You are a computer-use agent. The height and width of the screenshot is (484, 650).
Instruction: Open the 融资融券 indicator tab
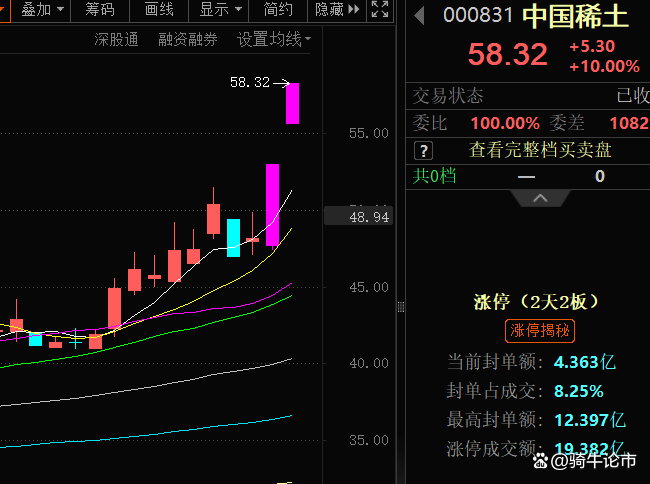188,40
